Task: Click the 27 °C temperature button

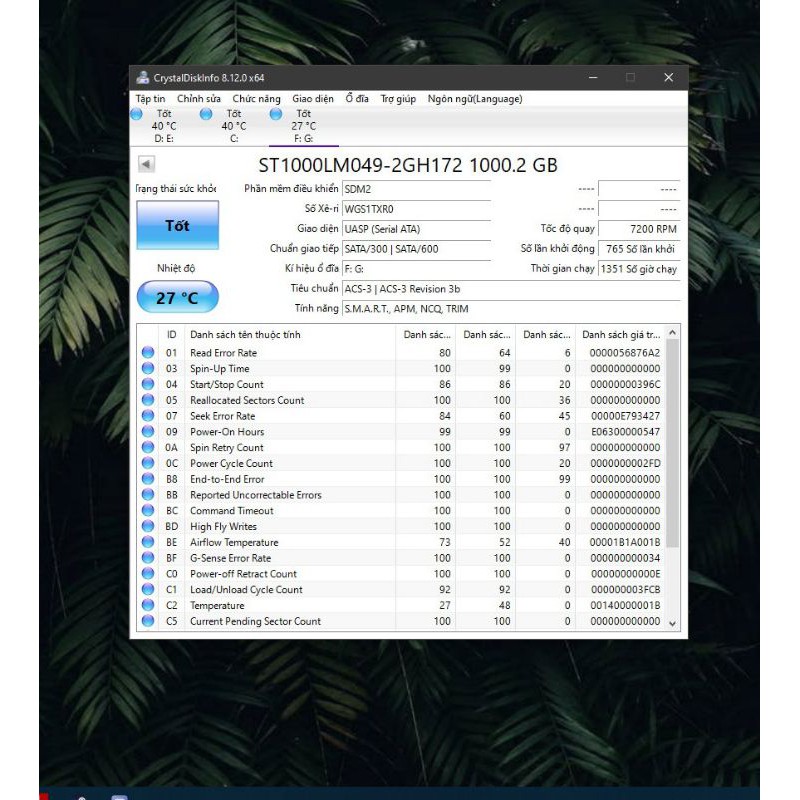Action: 178,297
